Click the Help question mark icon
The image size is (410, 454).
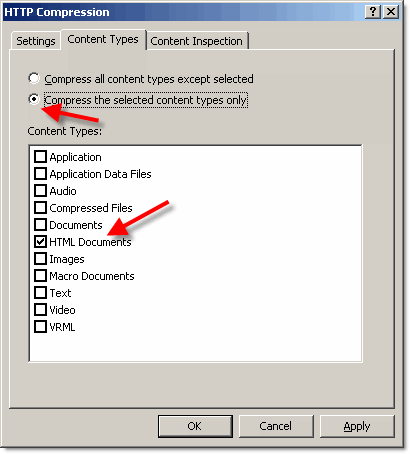(x=373, y=12)
